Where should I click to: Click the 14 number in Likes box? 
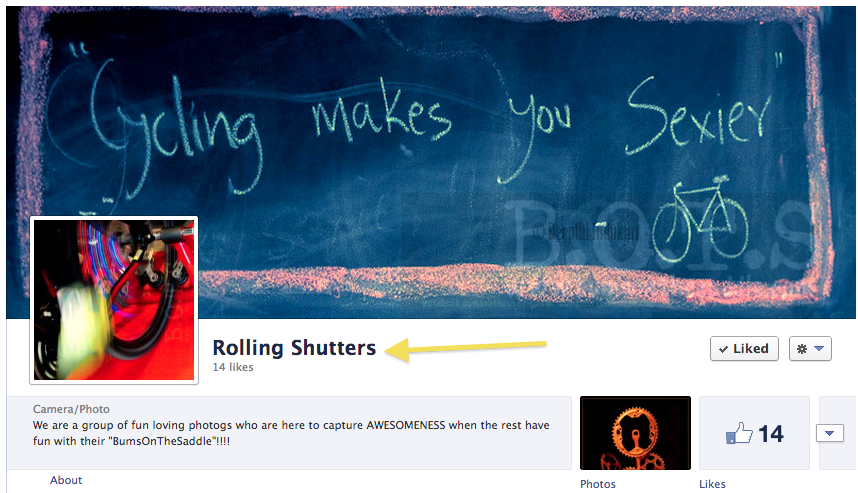(x=770, y=434)
